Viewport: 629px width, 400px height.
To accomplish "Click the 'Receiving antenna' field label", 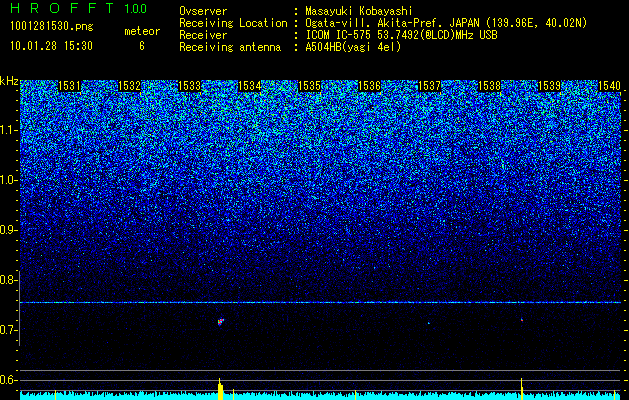I will click(x=230, y=47).
